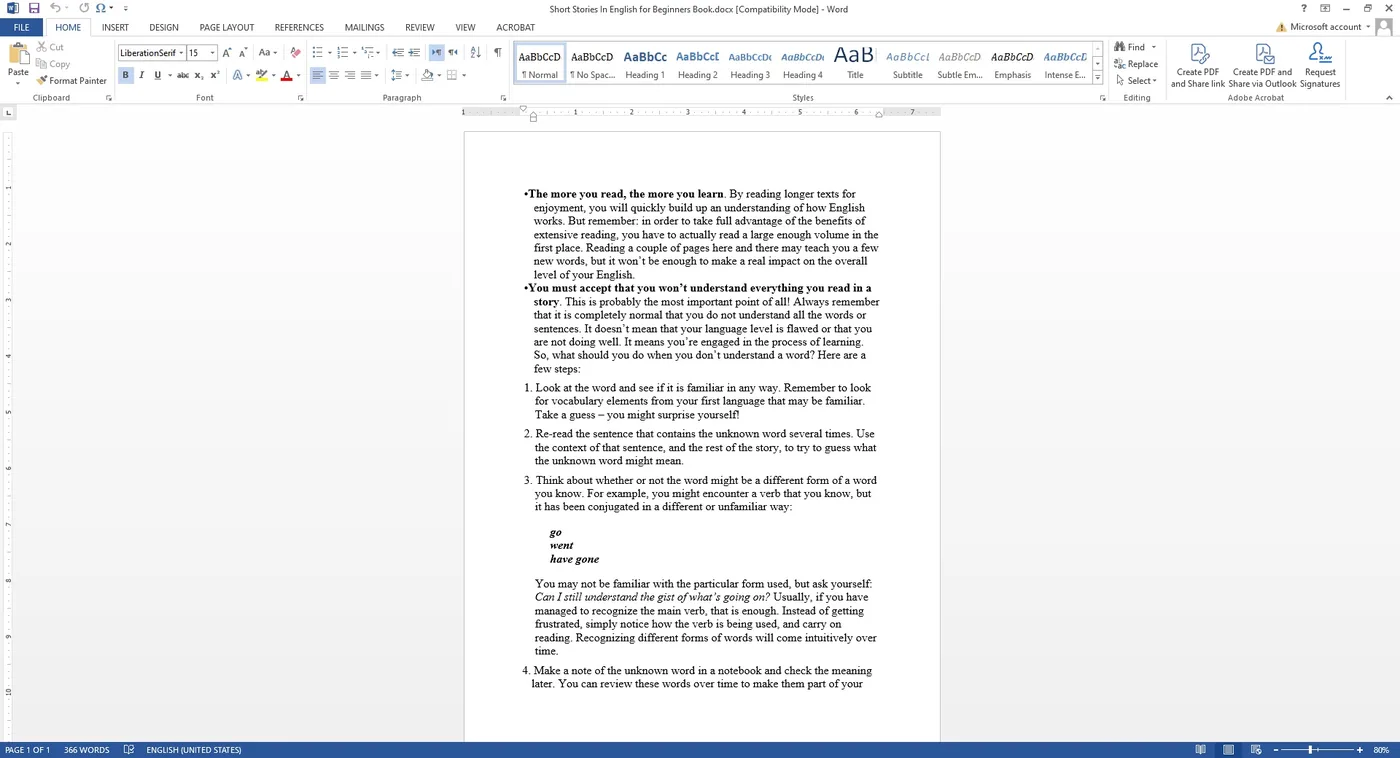The image size is (1400, 758).
Task: Toggle Italic formatting
Action: (x=141, y=75)
